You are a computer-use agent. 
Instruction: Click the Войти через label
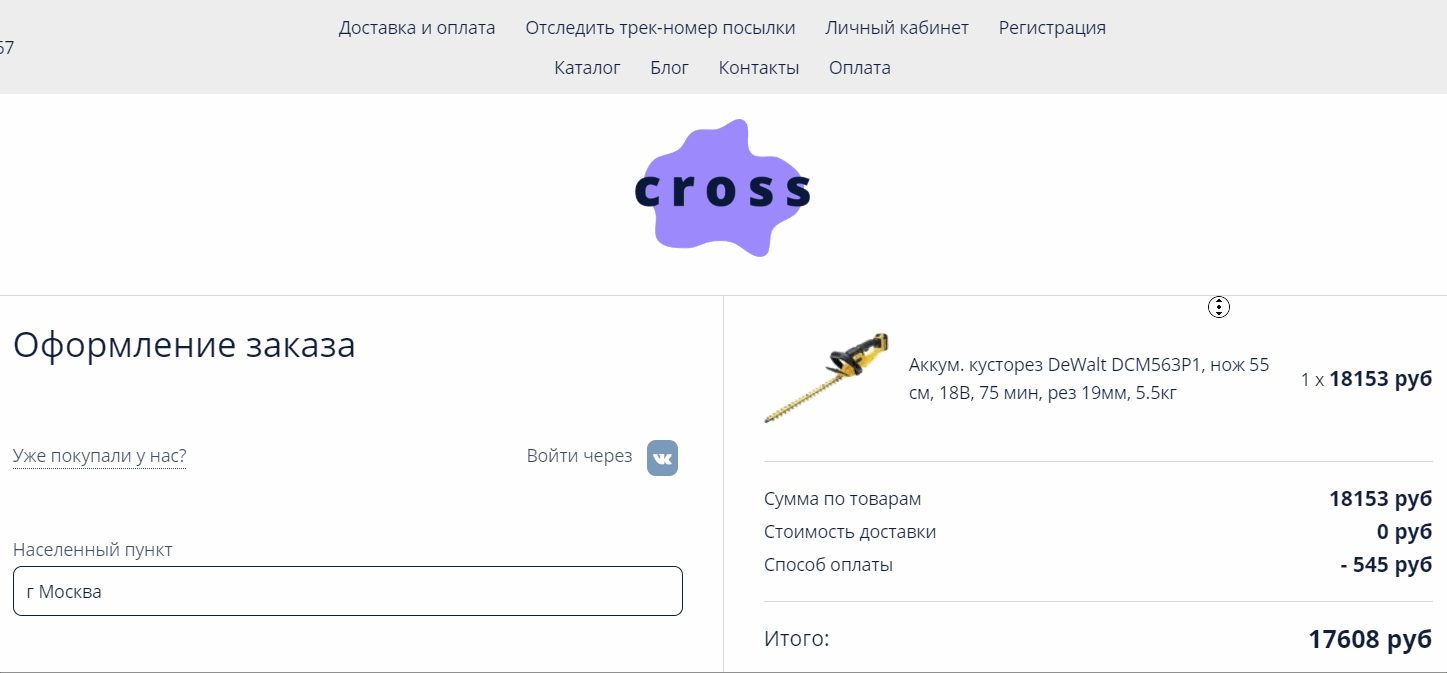tap(579, 456)
